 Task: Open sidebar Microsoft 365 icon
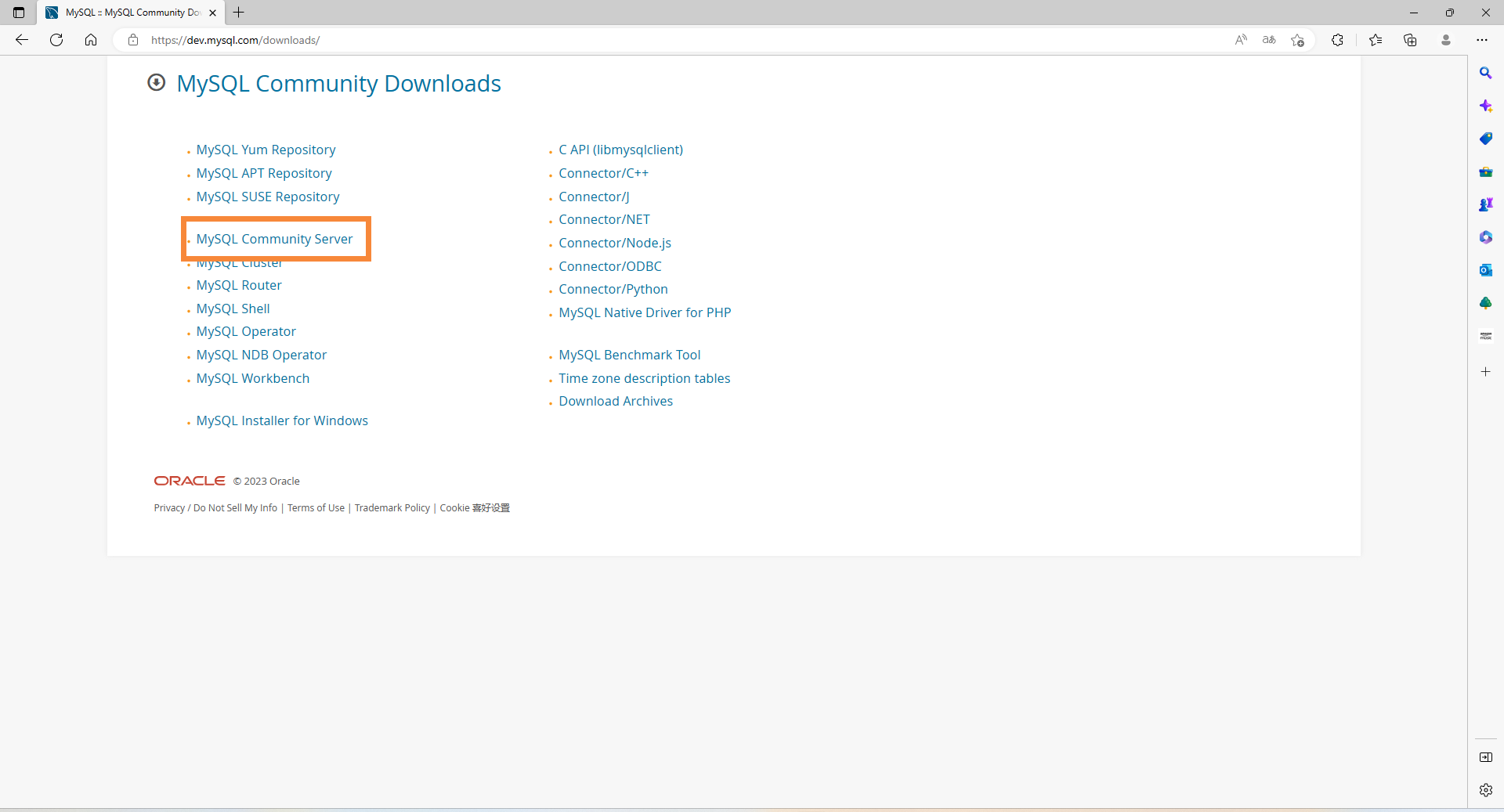pos(1485,237)
